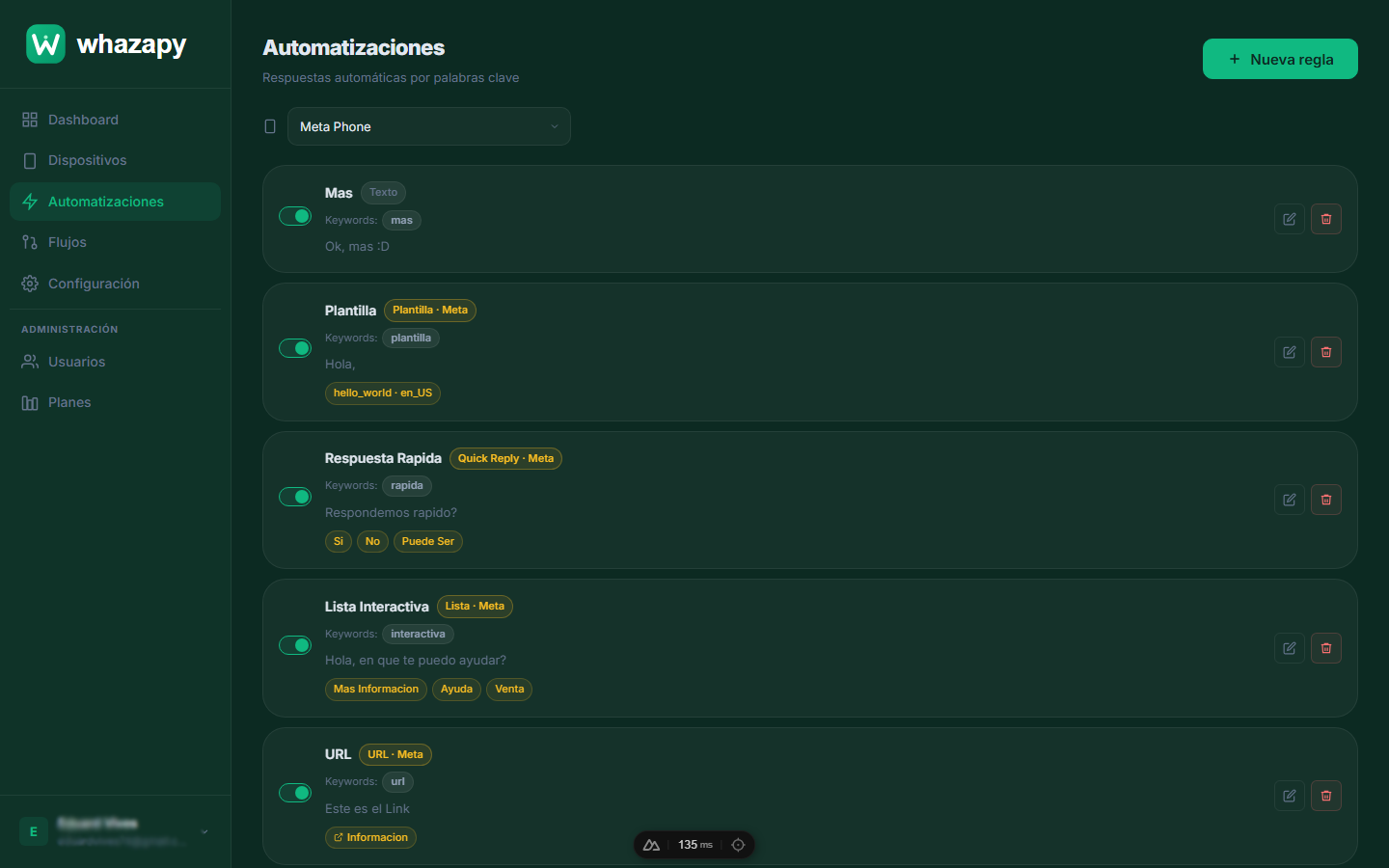Click the Hola, en que te puedo ayudar? text
The image size is (1389, 868).
[416, 660]
